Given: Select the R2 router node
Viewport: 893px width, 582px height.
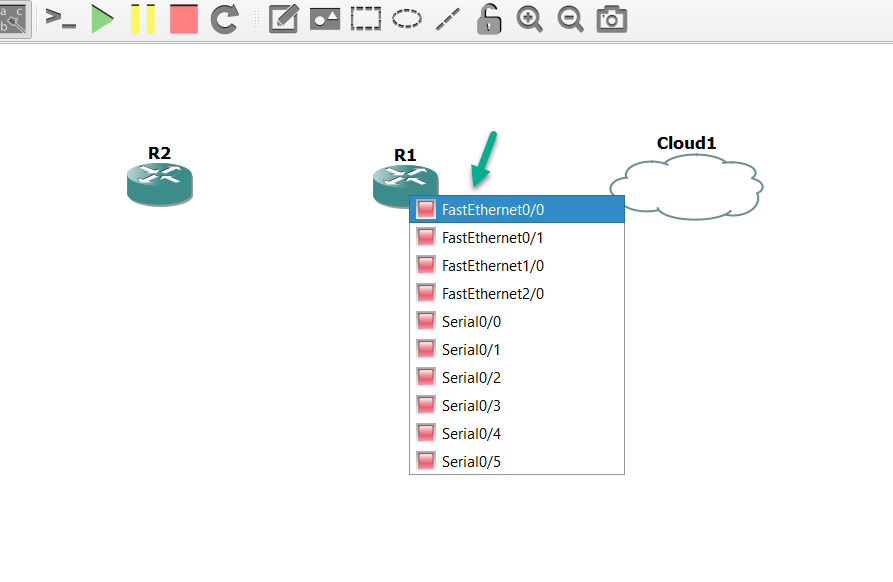Looking at the screenshot, I should (159, 184).
